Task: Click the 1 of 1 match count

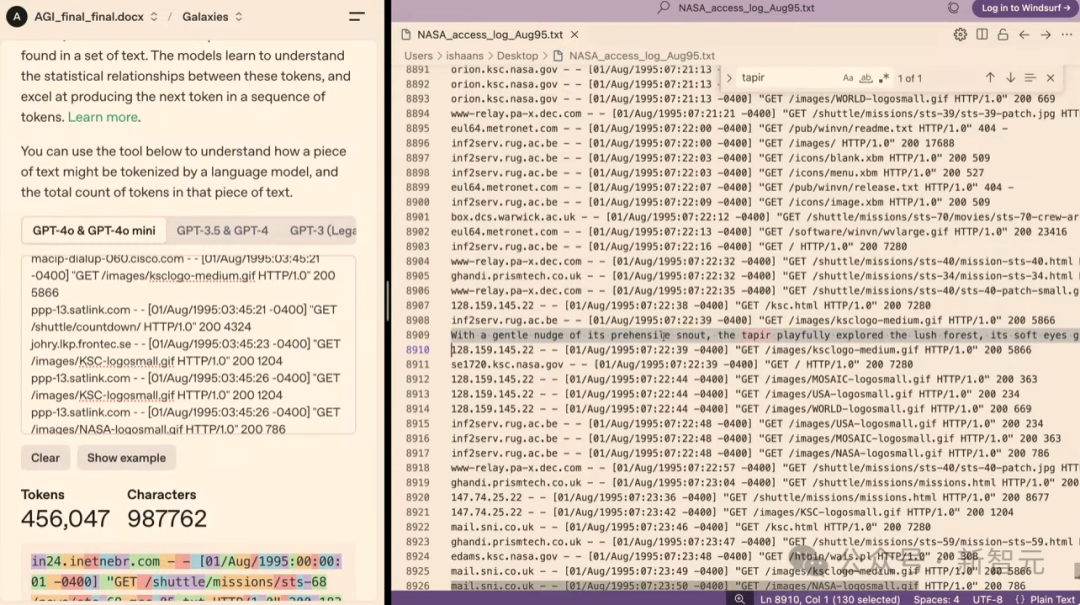Action: click(909, 79)
